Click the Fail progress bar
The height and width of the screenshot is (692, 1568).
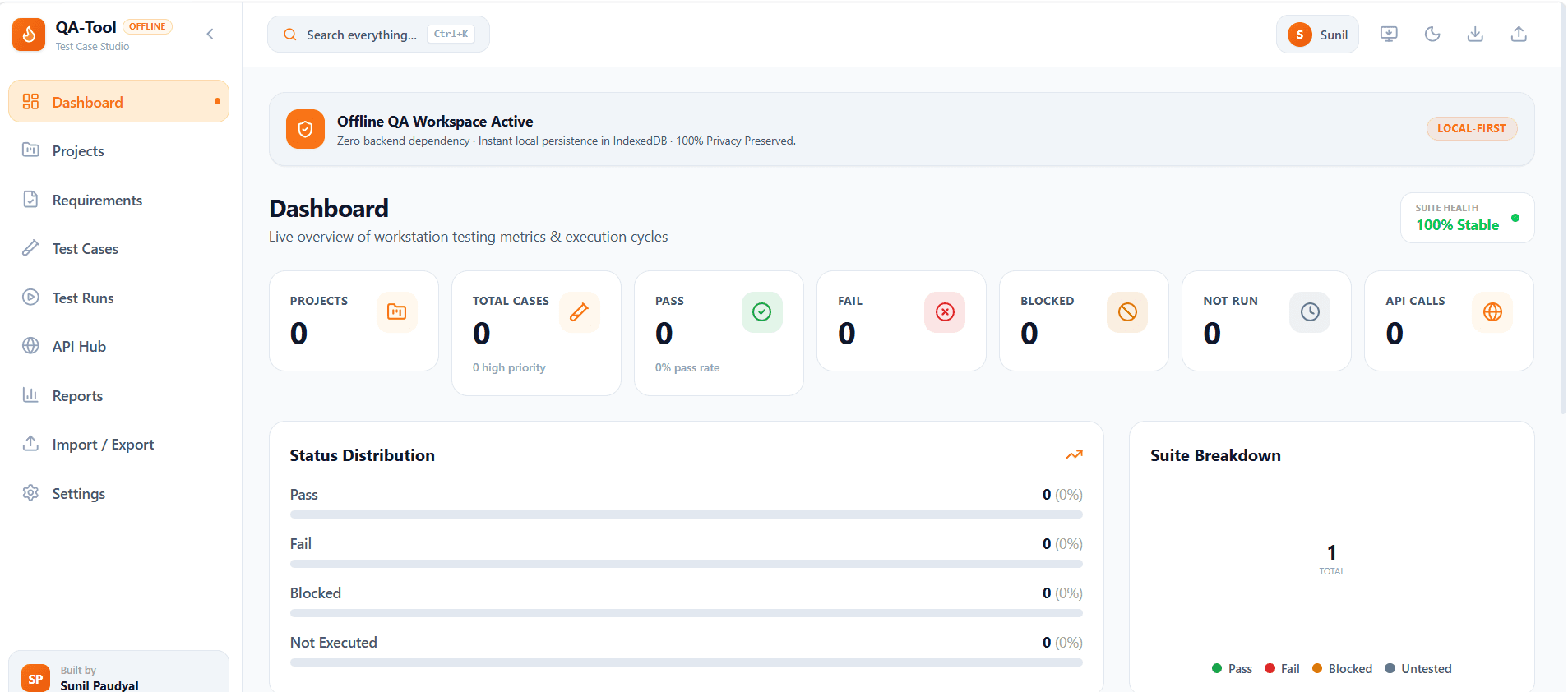pos(687,564)
